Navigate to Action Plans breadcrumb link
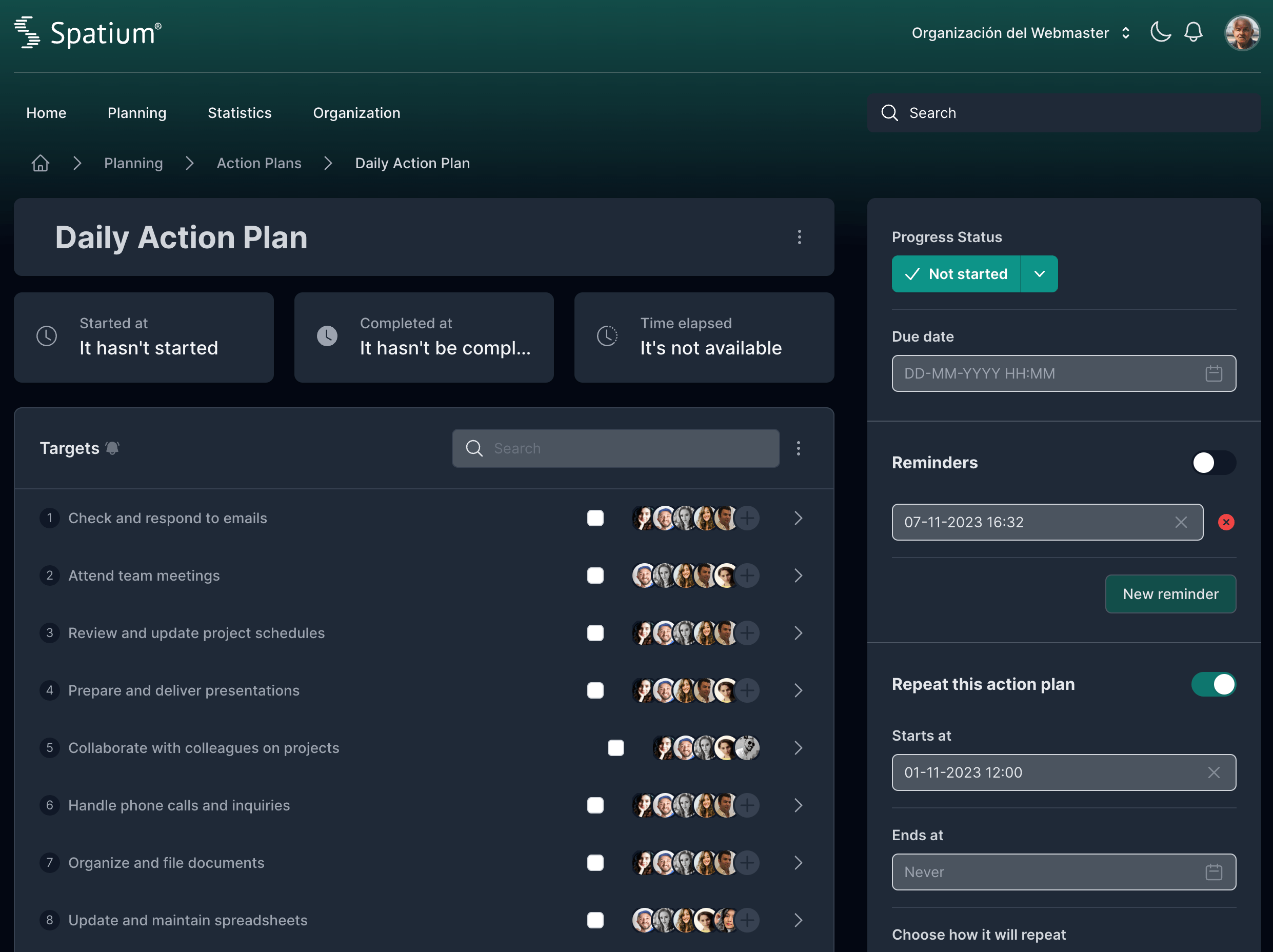1273x952 pixels. point(259,164)
